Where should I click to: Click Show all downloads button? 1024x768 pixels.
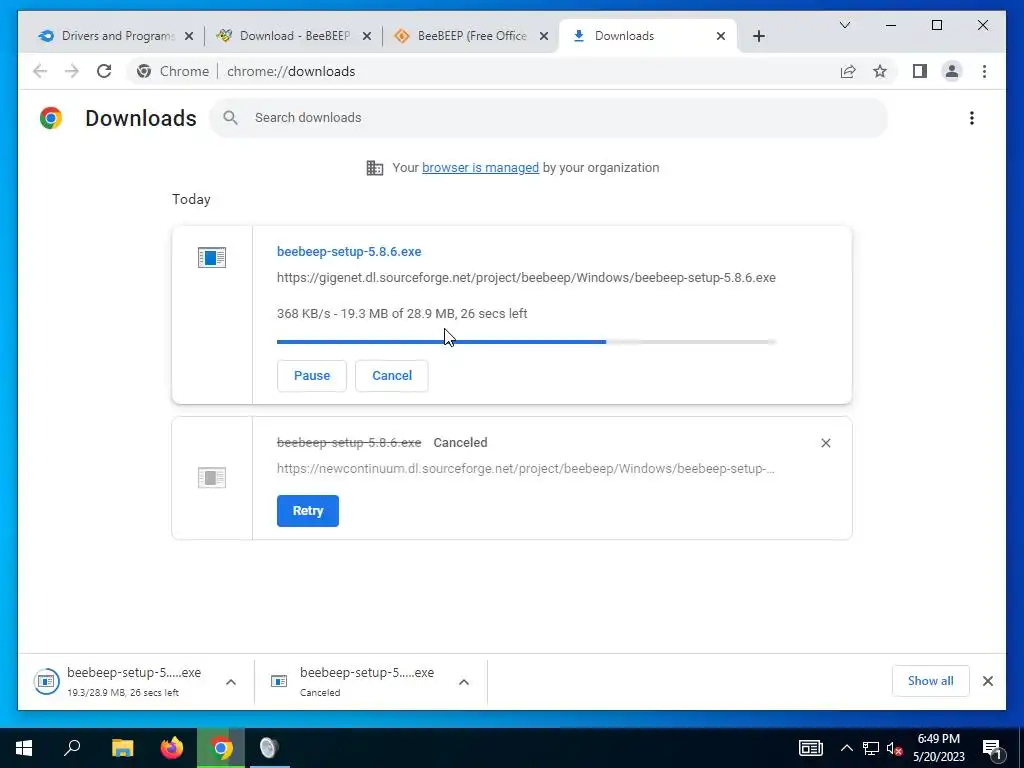click(931, 681)
